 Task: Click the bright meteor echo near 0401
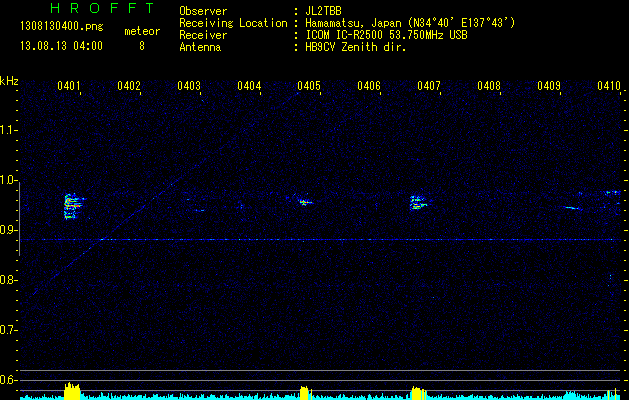point(71,206)
